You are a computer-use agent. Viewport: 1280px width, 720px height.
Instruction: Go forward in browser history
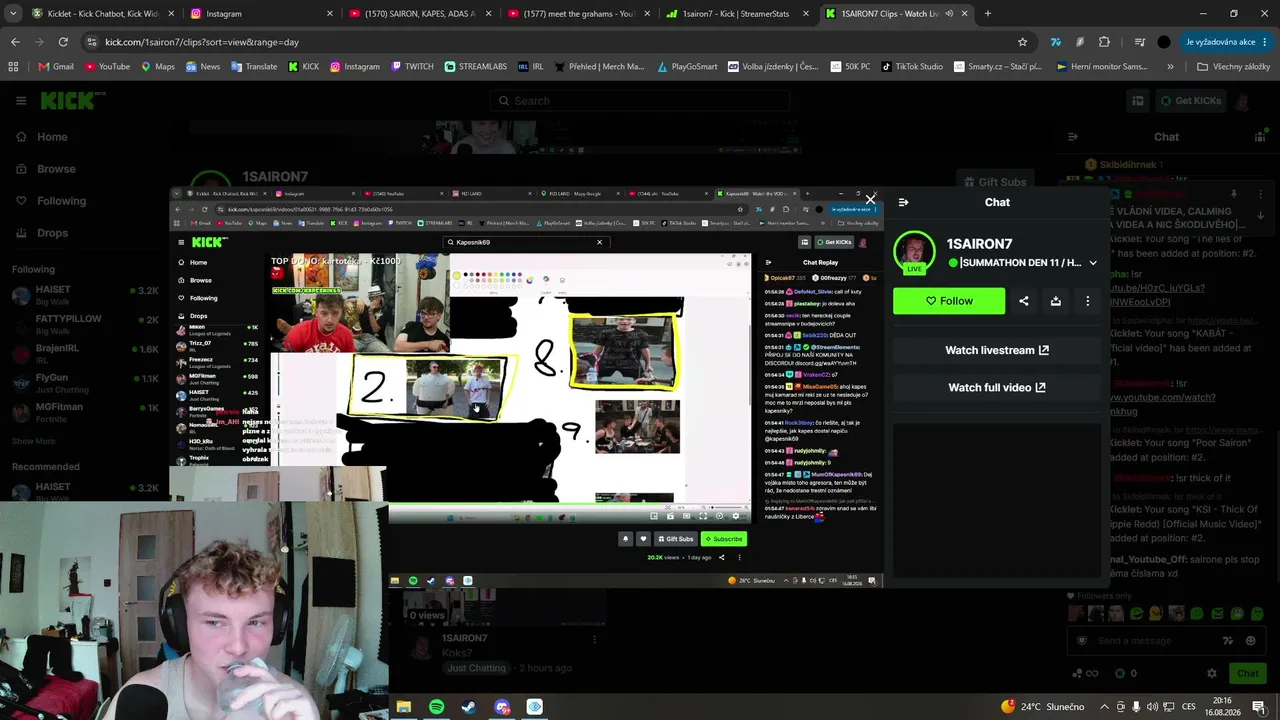(39, 42)
